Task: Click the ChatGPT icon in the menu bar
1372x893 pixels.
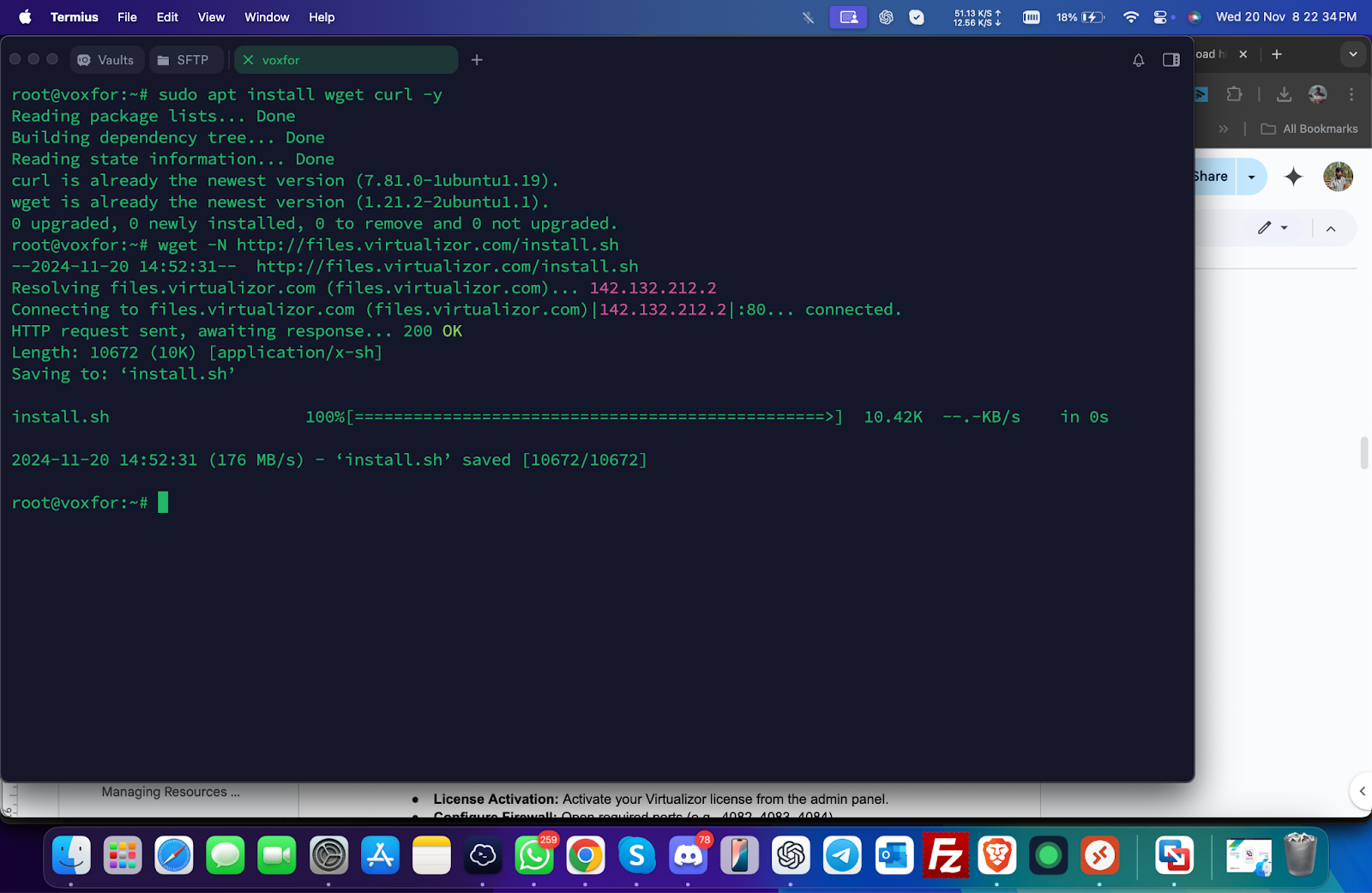Action: coord(886,16)
